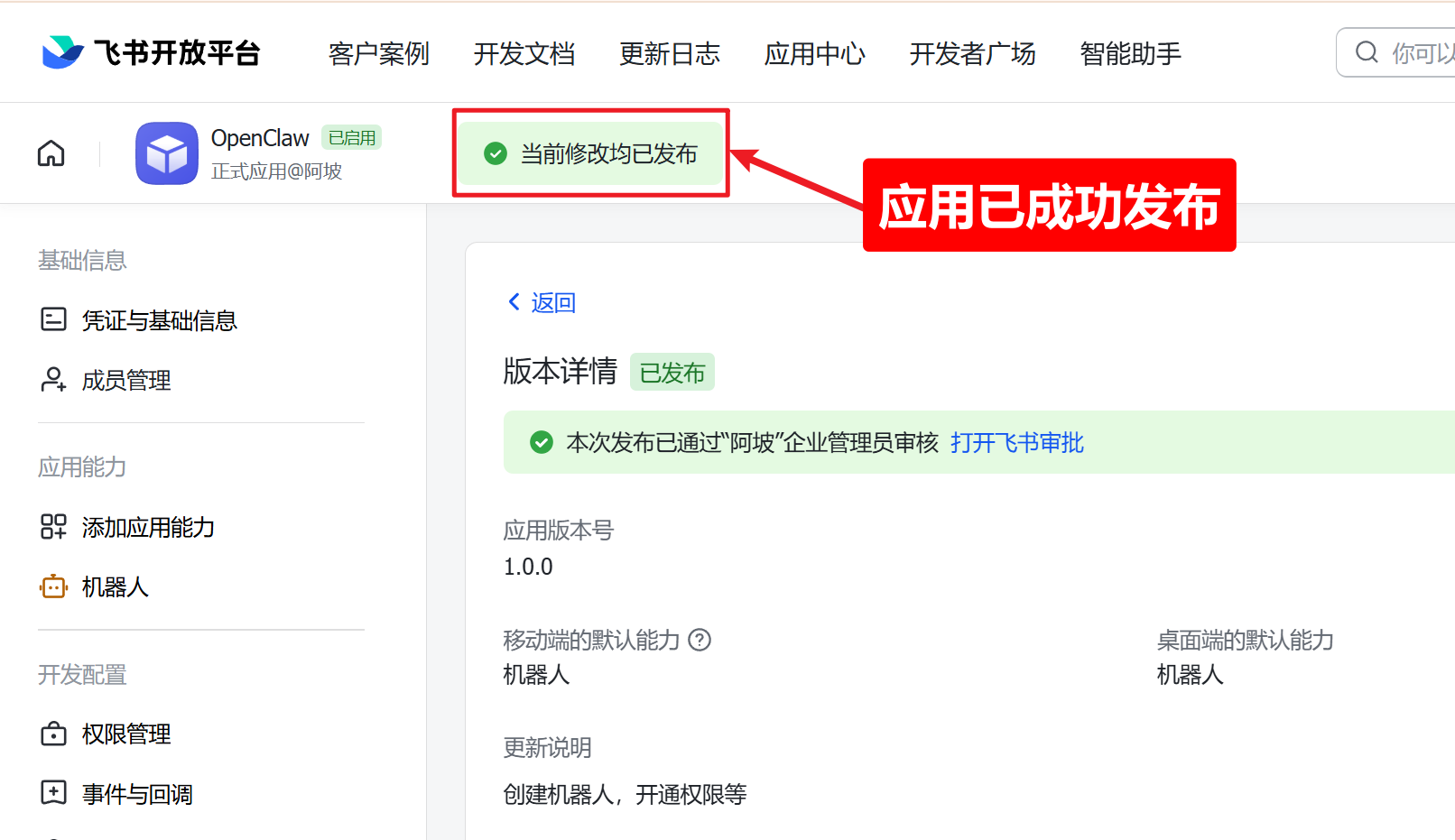Viewport: 1455px width, 840px height.
Task: Click the home icon beside OpenClaw
Action: pyautogui.click(x=51, y=152)
